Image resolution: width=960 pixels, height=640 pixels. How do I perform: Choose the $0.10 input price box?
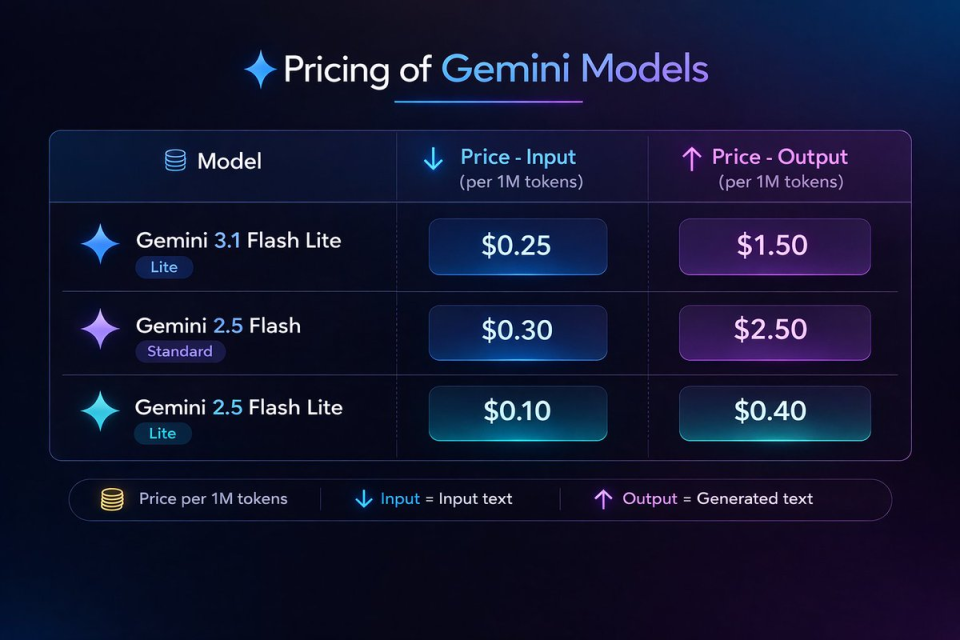pyautogui.click(x=517, y=413)
